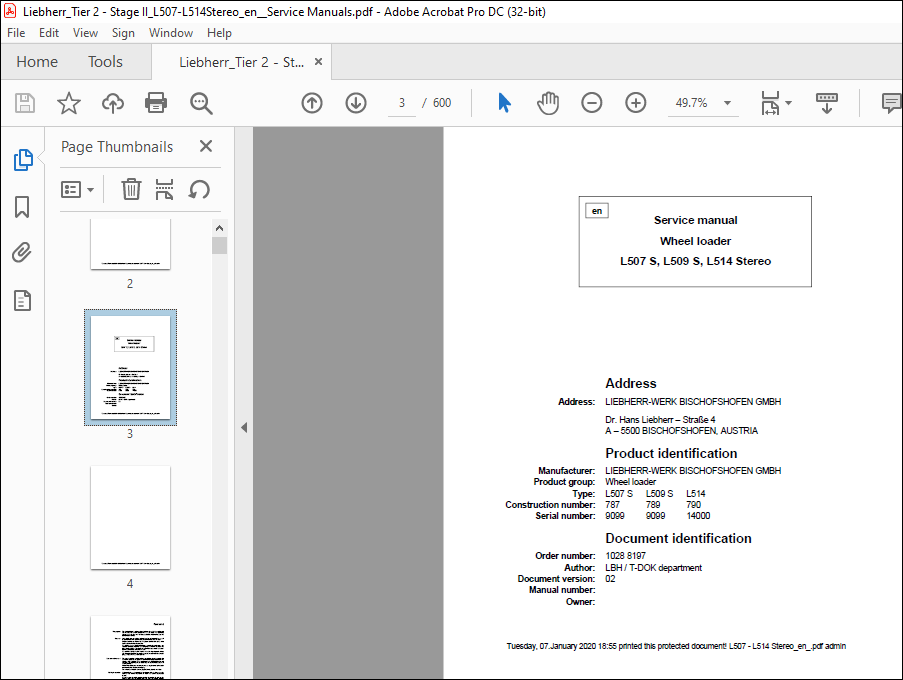Viewport: 903px width, 680px height.
Task: Open the Edit menu
Action: (49, 33)
